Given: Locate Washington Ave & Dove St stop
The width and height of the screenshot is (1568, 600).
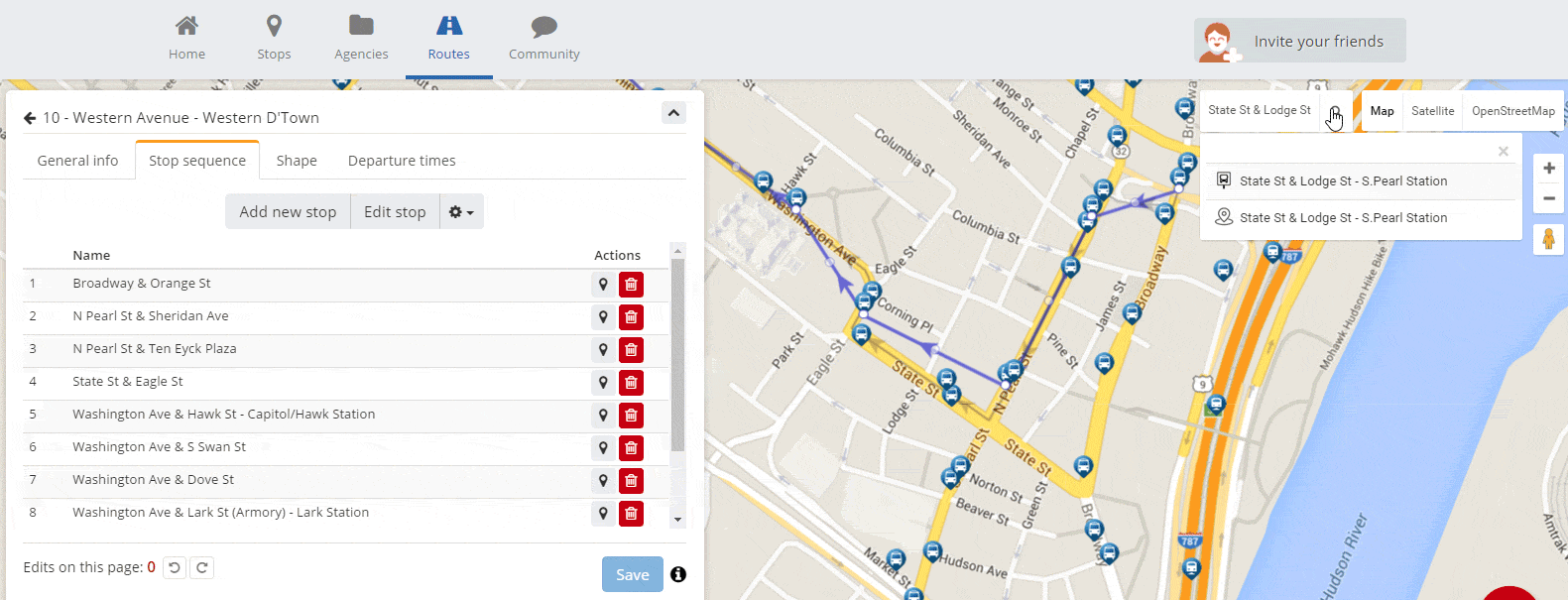Looking at the screenshot, I should [x=603, y=481].
